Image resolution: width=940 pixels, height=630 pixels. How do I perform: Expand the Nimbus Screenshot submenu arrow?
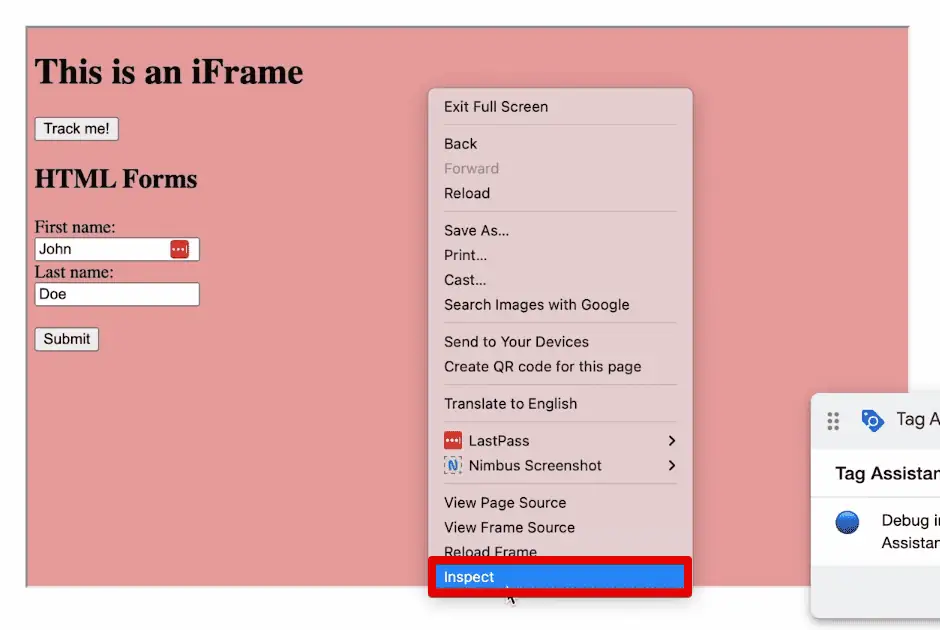pos(672,465)
